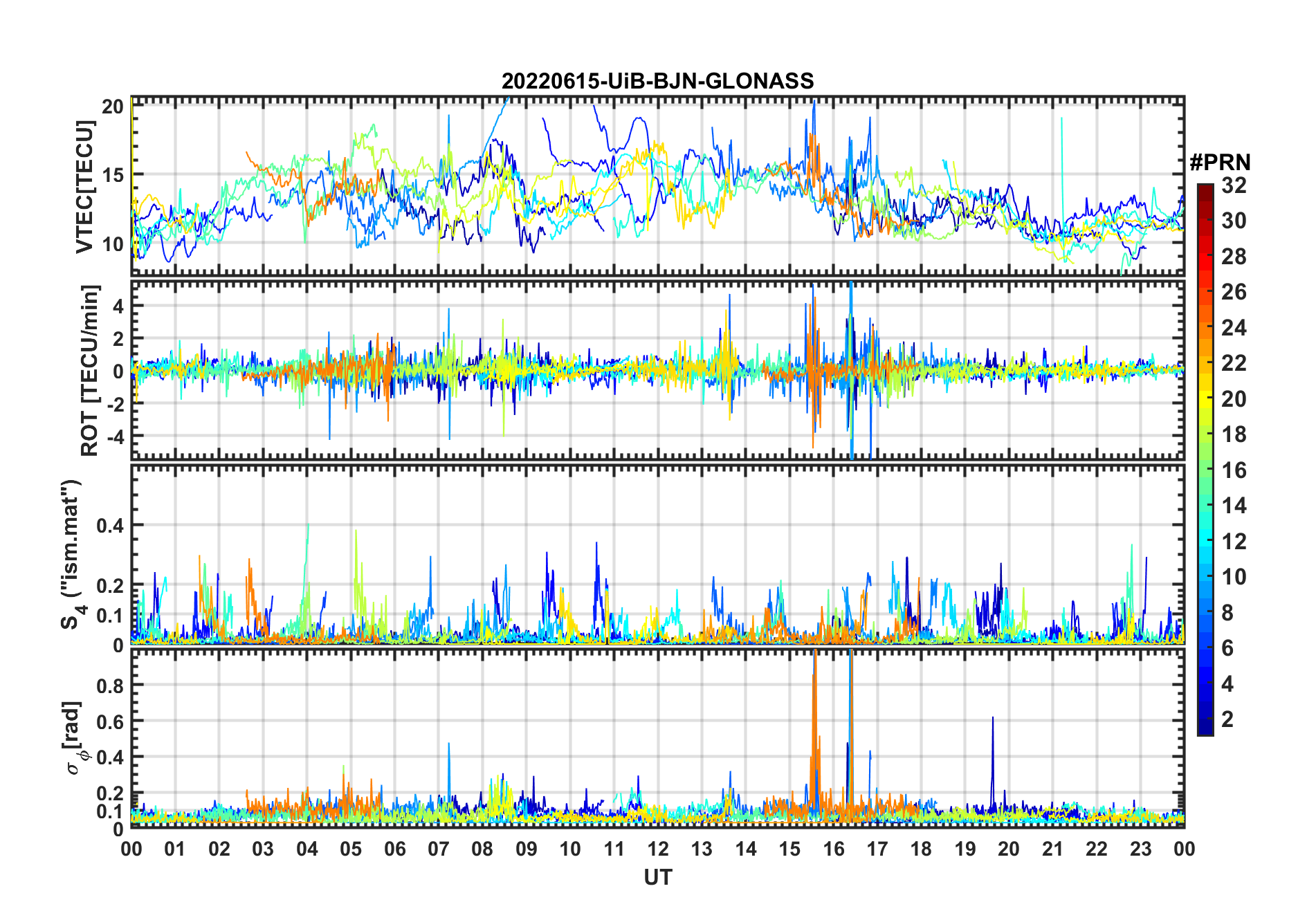Click the x-axis tick label 12

(657, 849)
